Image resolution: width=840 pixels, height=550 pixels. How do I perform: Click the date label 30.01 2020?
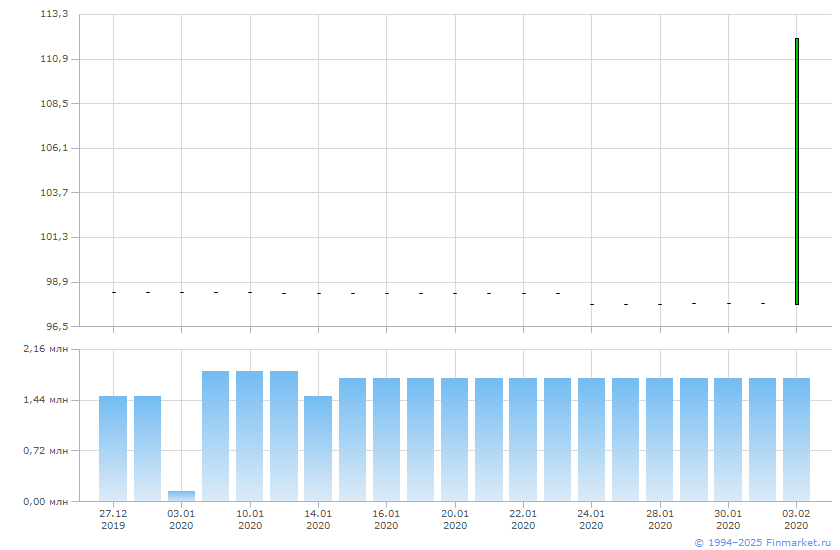(x=728, y=519)
